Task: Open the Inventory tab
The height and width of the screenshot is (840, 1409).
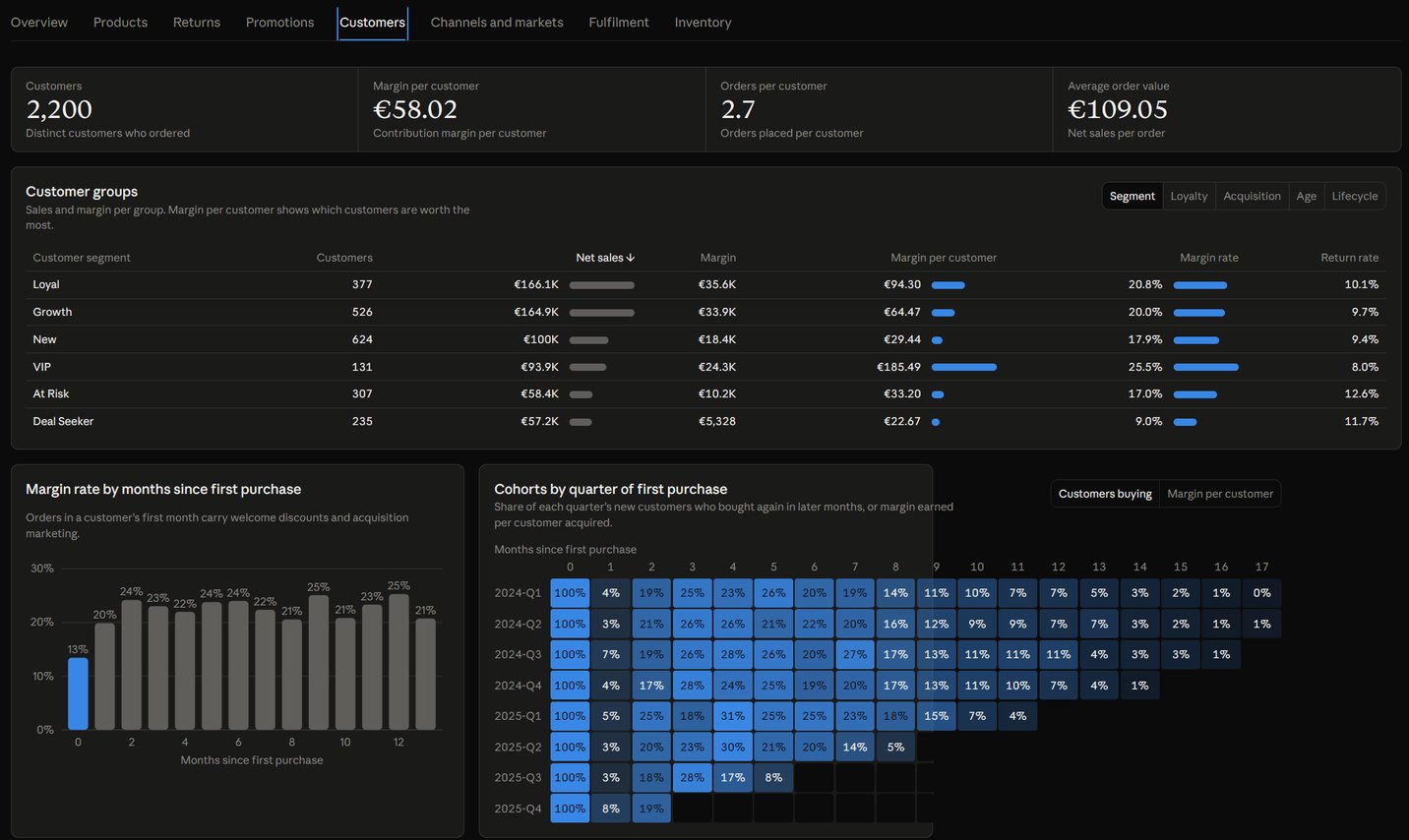Action: pyautogui.click(x=703, y=22)
